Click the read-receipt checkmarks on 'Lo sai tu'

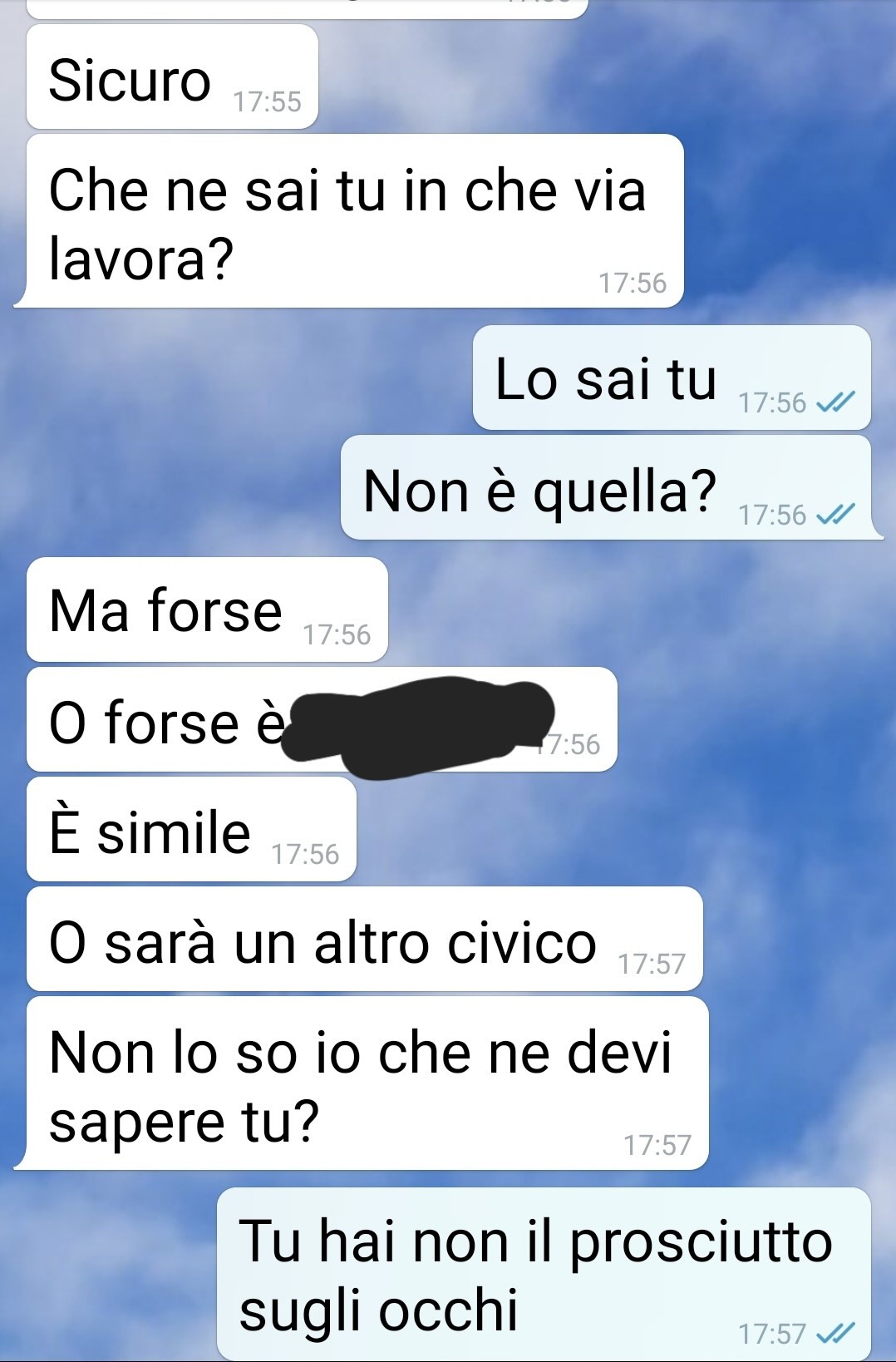click(x=835, y=403)
